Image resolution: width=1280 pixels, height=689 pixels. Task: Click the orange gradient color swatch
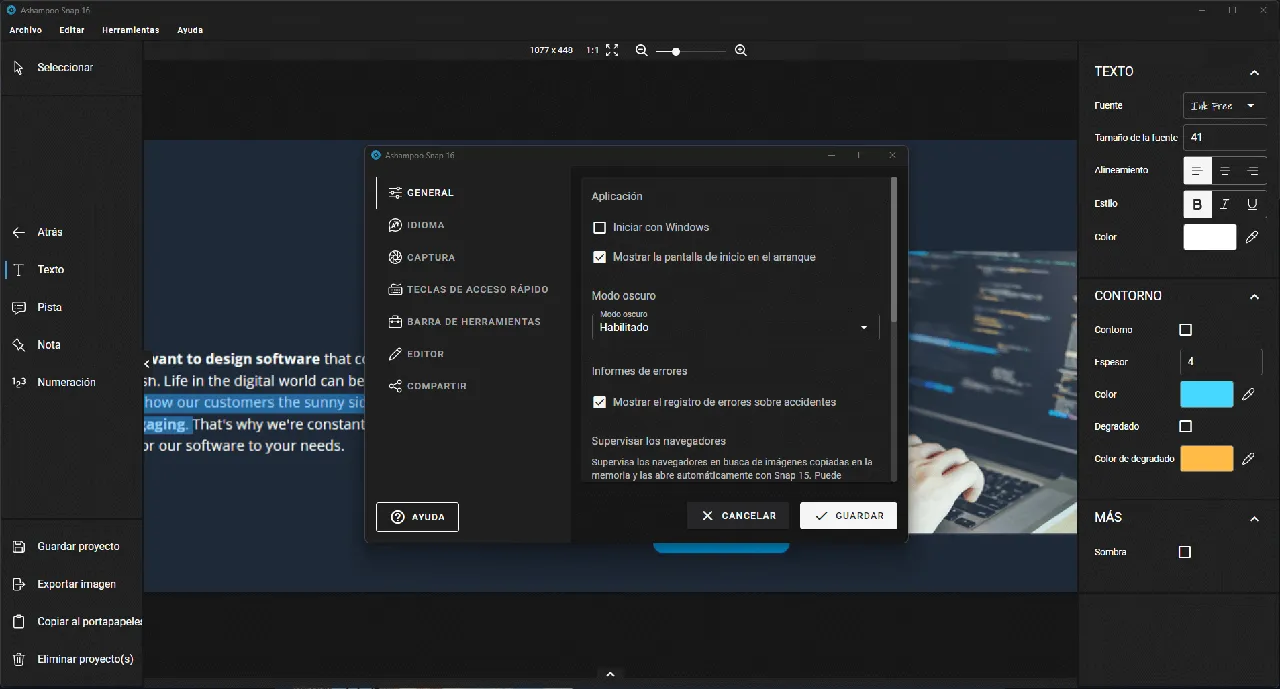pos(1207,459)
